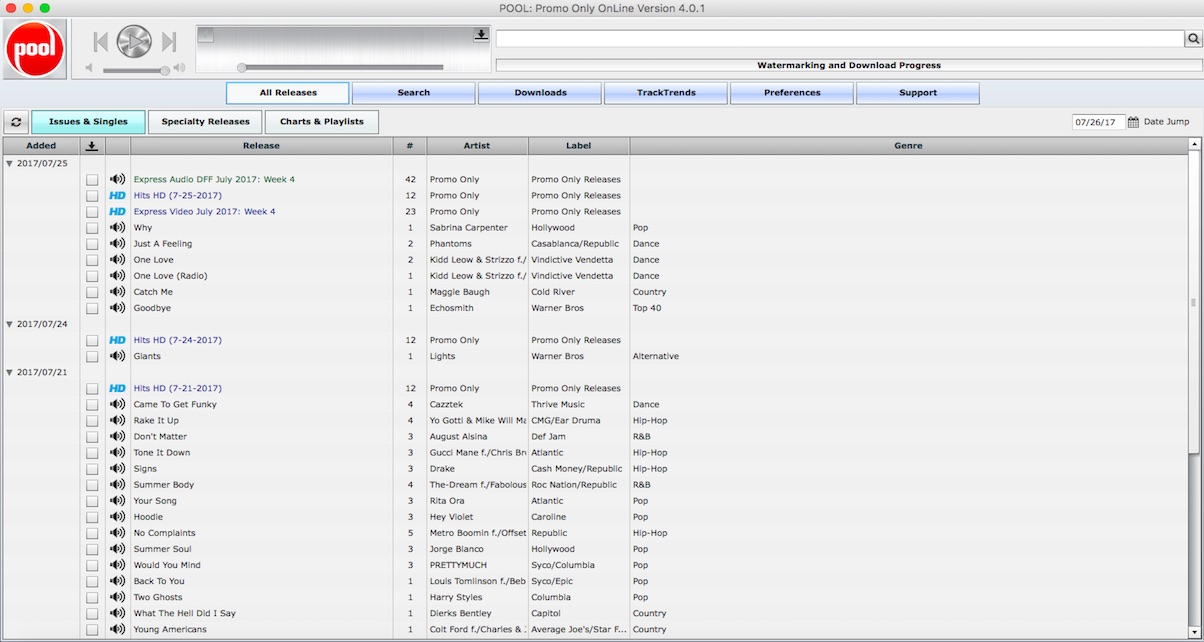This screenshot has height=642, width=1204.
Task: Start playback with the play button
Action: pos(133,41)
